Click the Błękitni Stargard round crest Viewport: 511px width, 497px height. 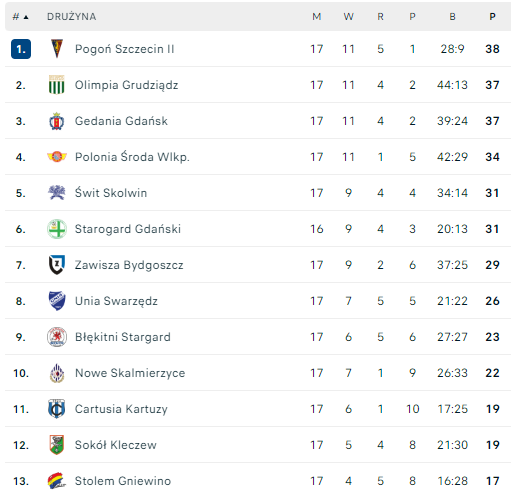(57, 337)
